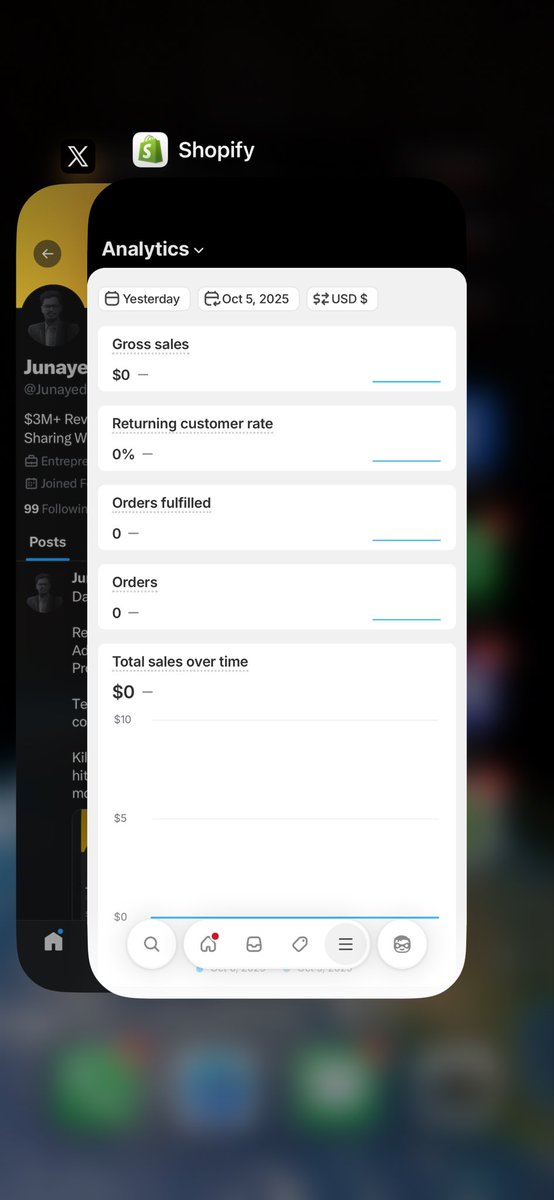Tap the Gross sales sparkline
Screen dimensions: 554x1200
coord(406,381)
